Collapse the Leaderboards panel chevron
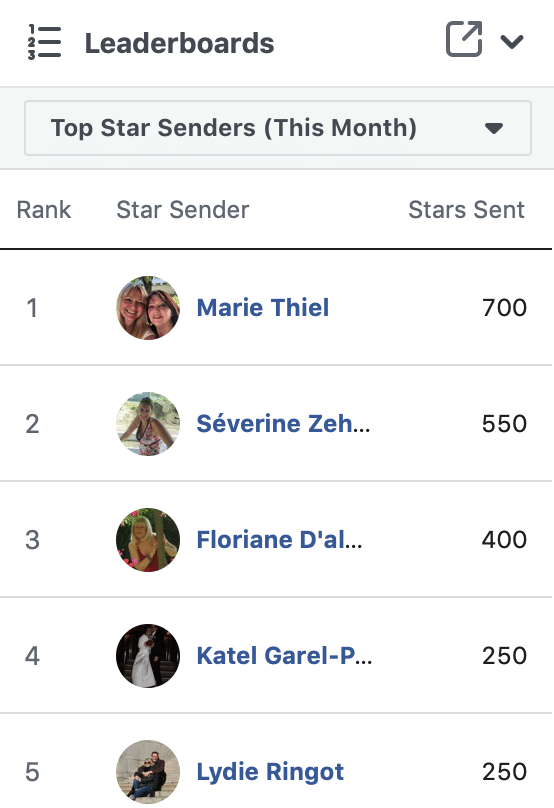554x808 pixels. [x=512, y=41]
